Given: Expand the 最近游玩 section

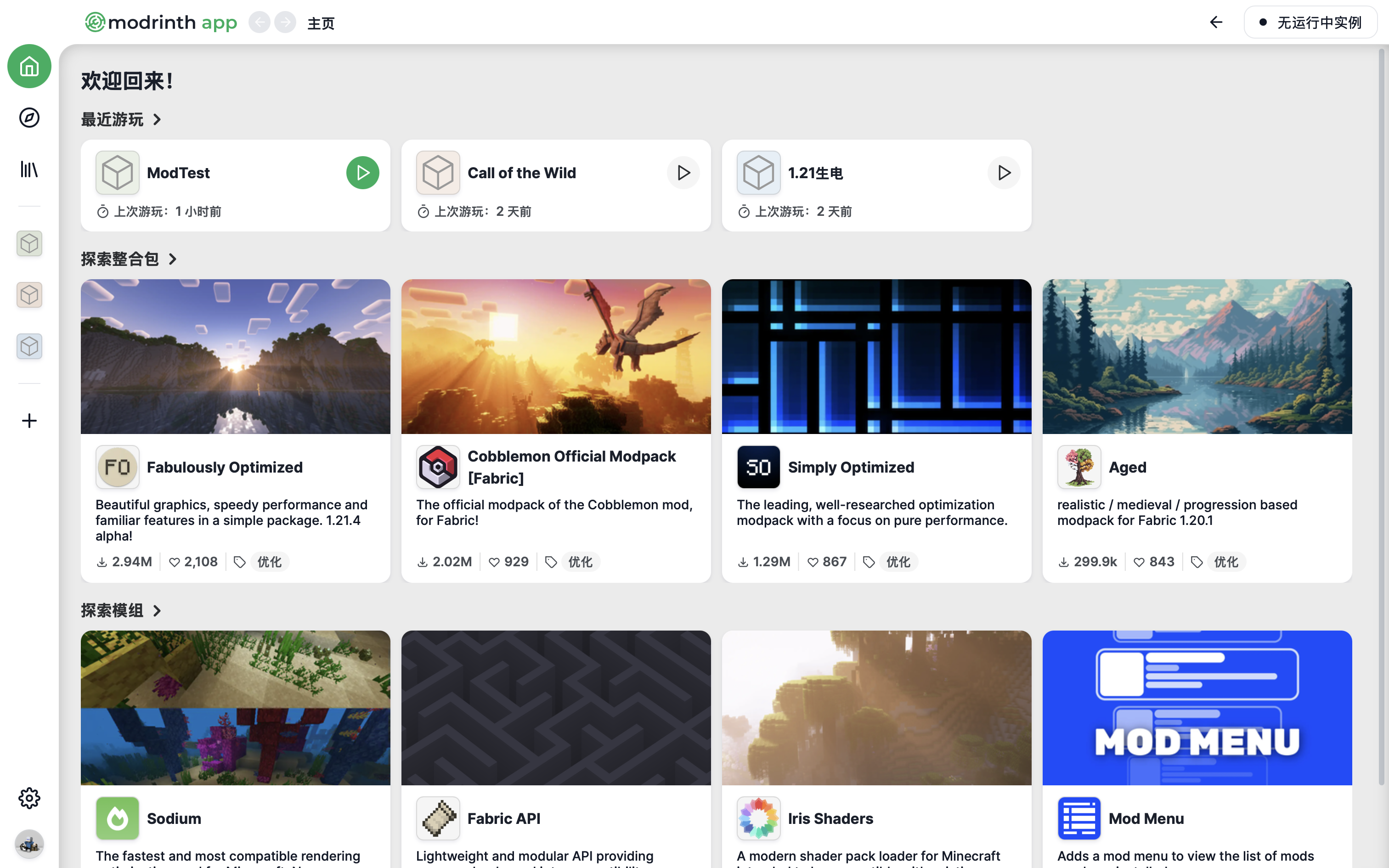Looking at the screenshot, I should point(121,119).
